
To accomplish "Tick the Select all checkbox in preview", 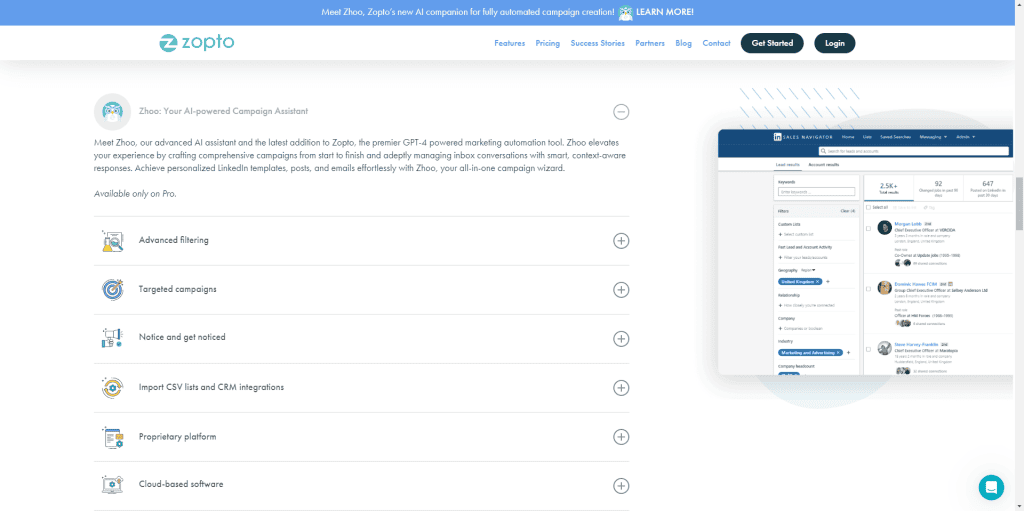I will click(868, 207).
